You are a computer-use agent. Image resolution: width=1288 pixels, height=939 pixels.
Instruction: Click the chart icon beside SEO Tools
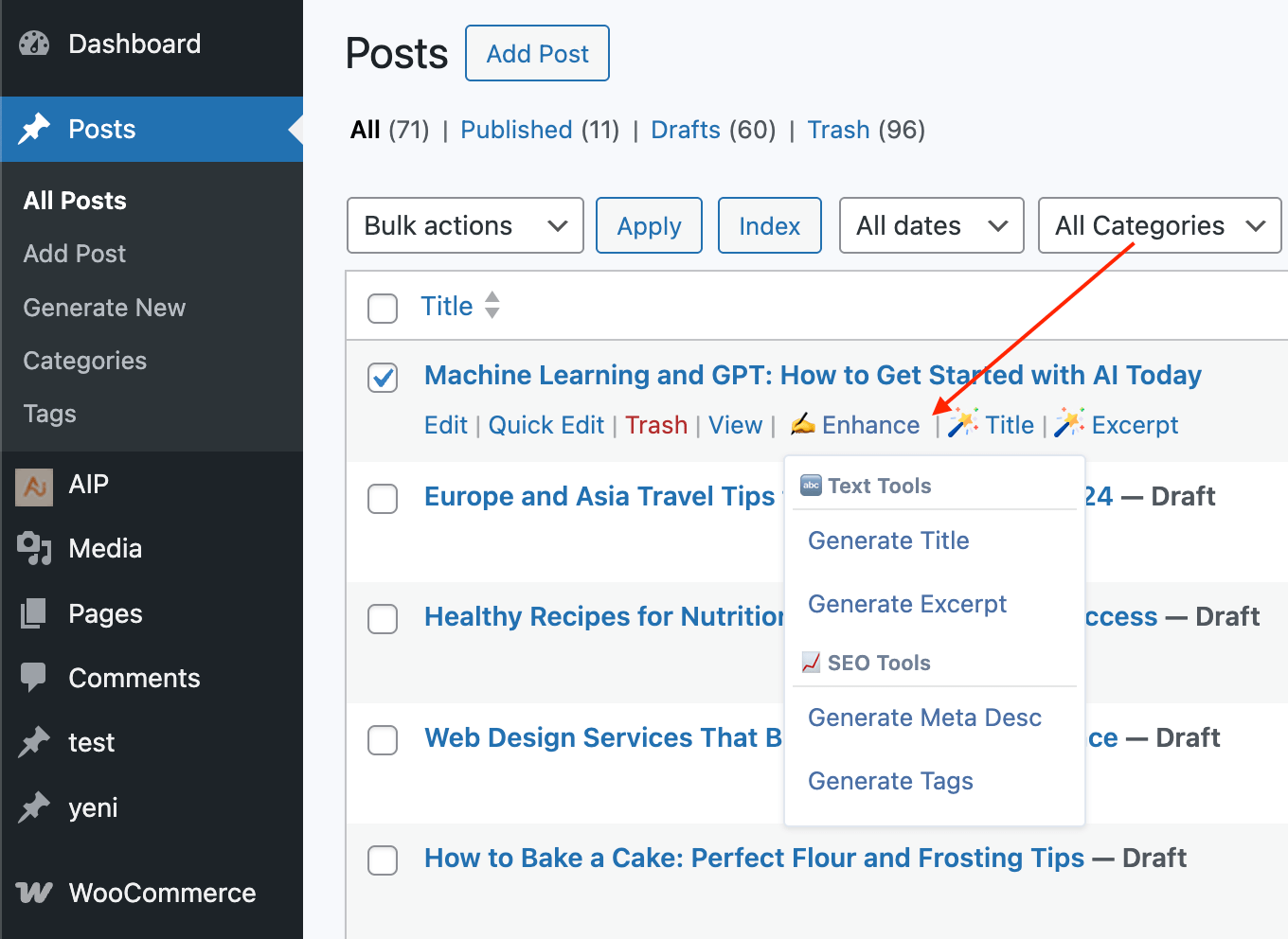tap(811, 662)
